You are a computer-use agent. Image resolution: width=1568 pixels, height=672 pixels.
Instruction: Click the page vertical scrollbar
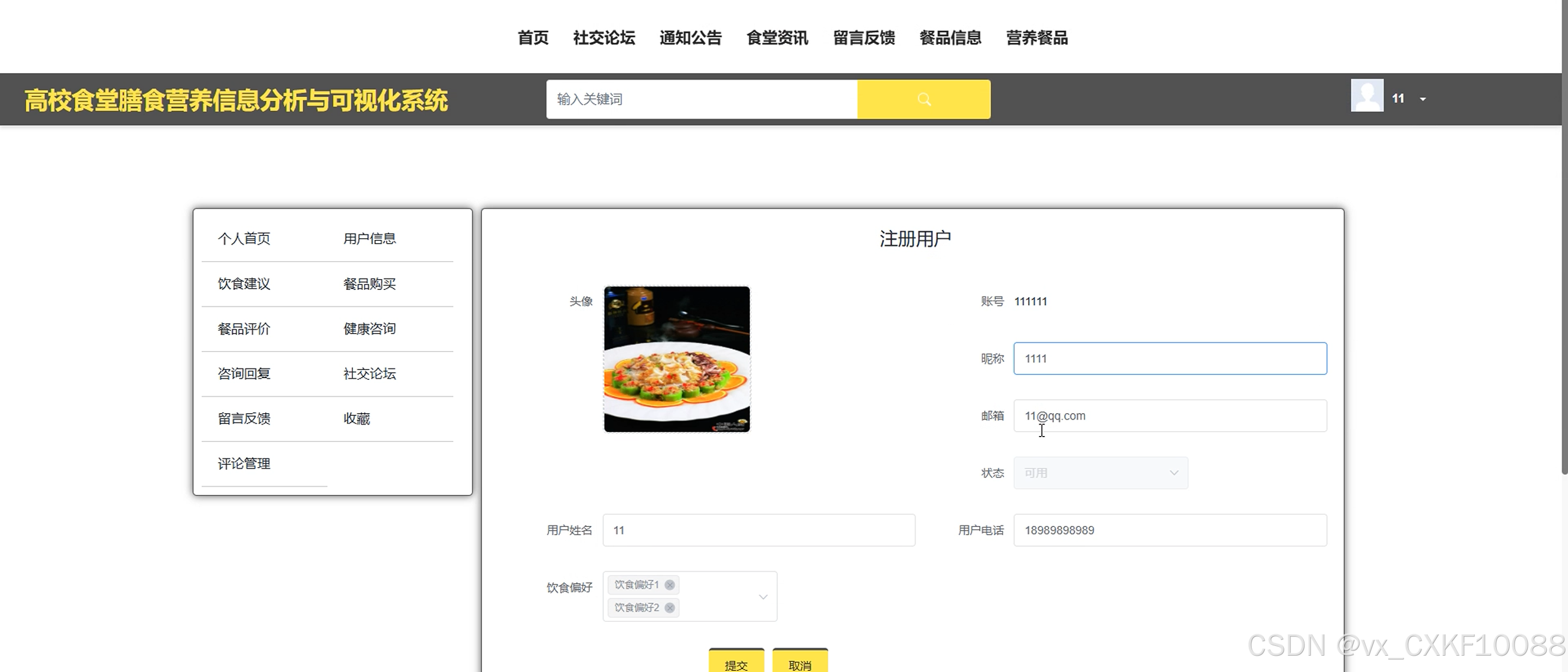coord(1564,244)
